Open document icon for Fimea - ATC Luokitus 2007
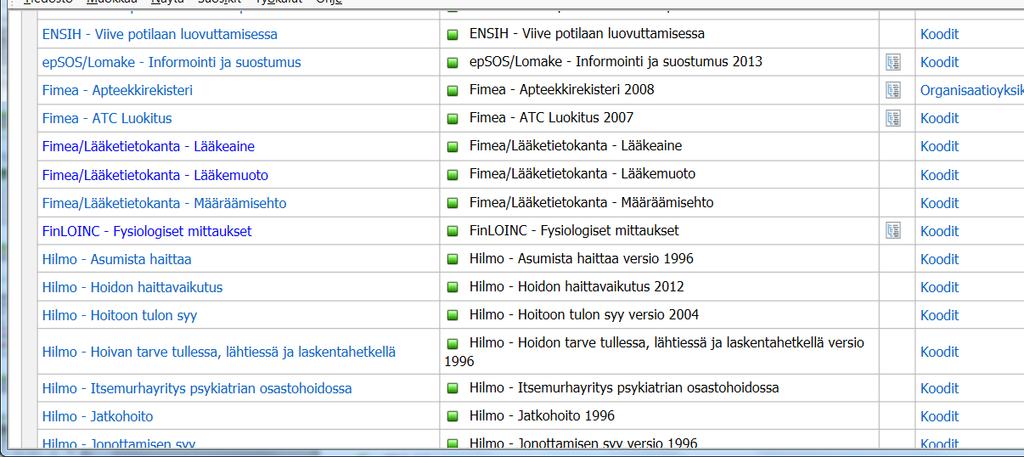 (893, 118)
